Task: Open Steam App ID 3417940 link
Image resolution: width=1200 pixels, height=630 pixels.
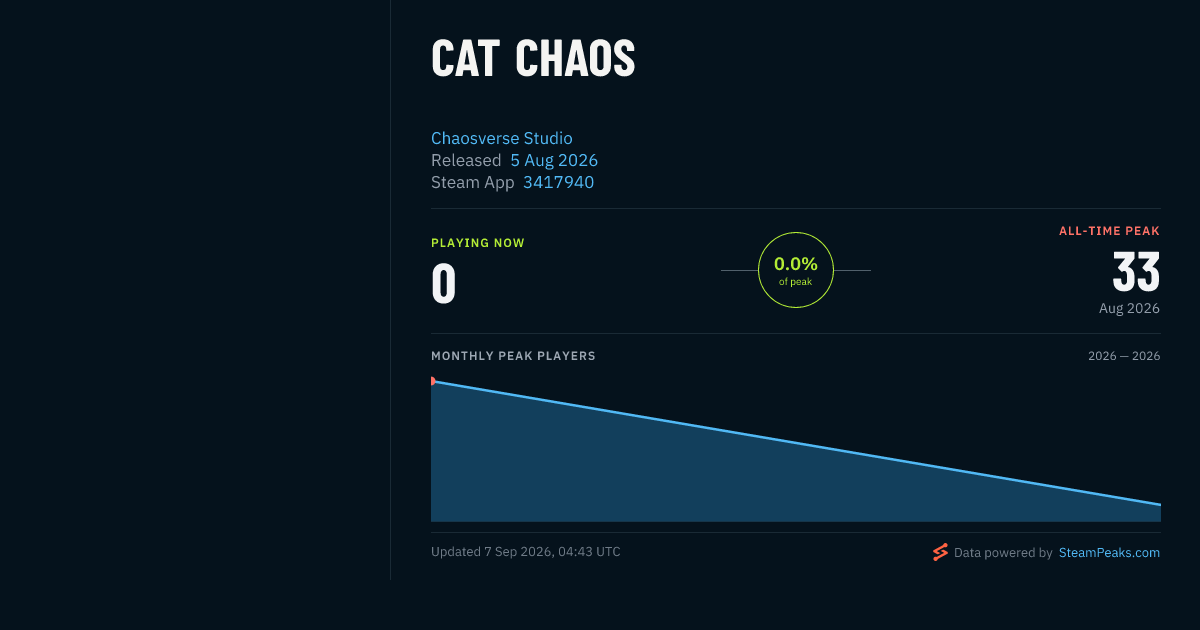Action: click(558, 182)
